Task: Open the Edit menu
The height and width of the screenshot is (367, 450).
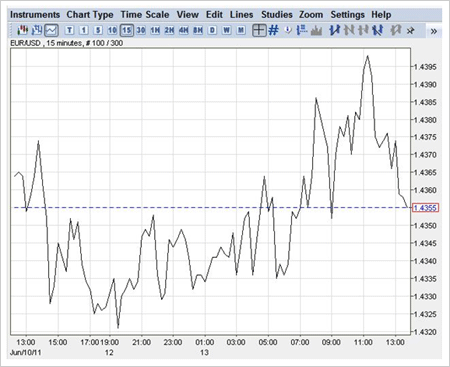Action: [214, 15]
